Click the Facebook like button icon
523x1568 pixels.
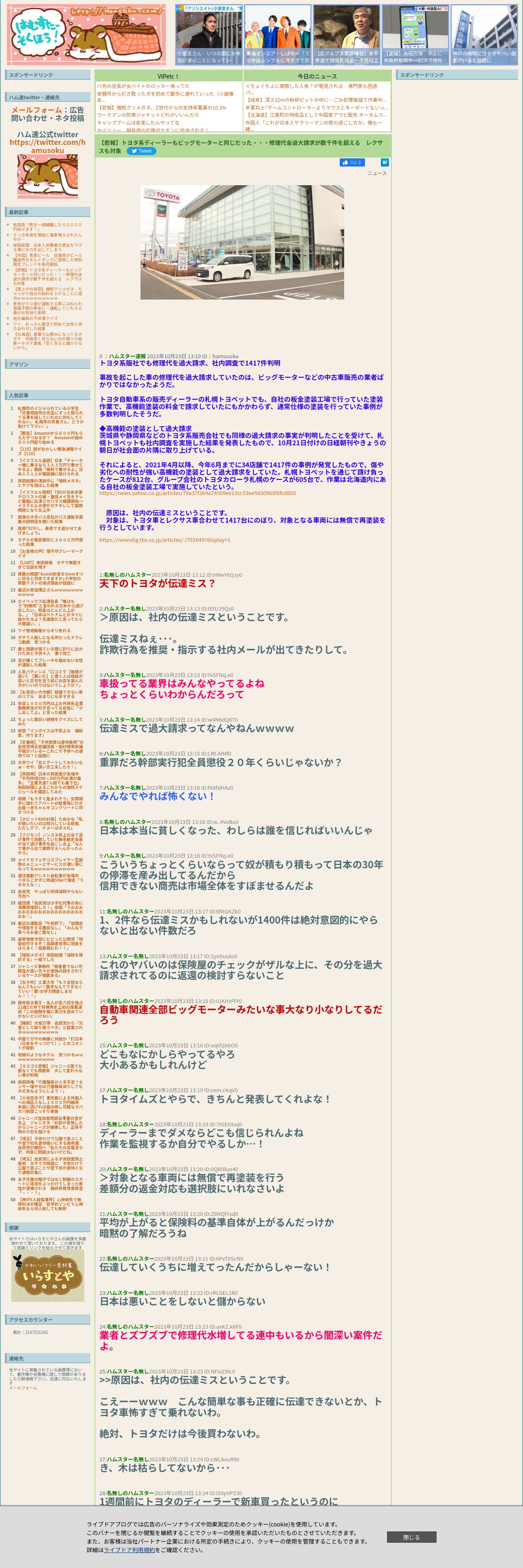pyautogui.click(x=352, y=162)
